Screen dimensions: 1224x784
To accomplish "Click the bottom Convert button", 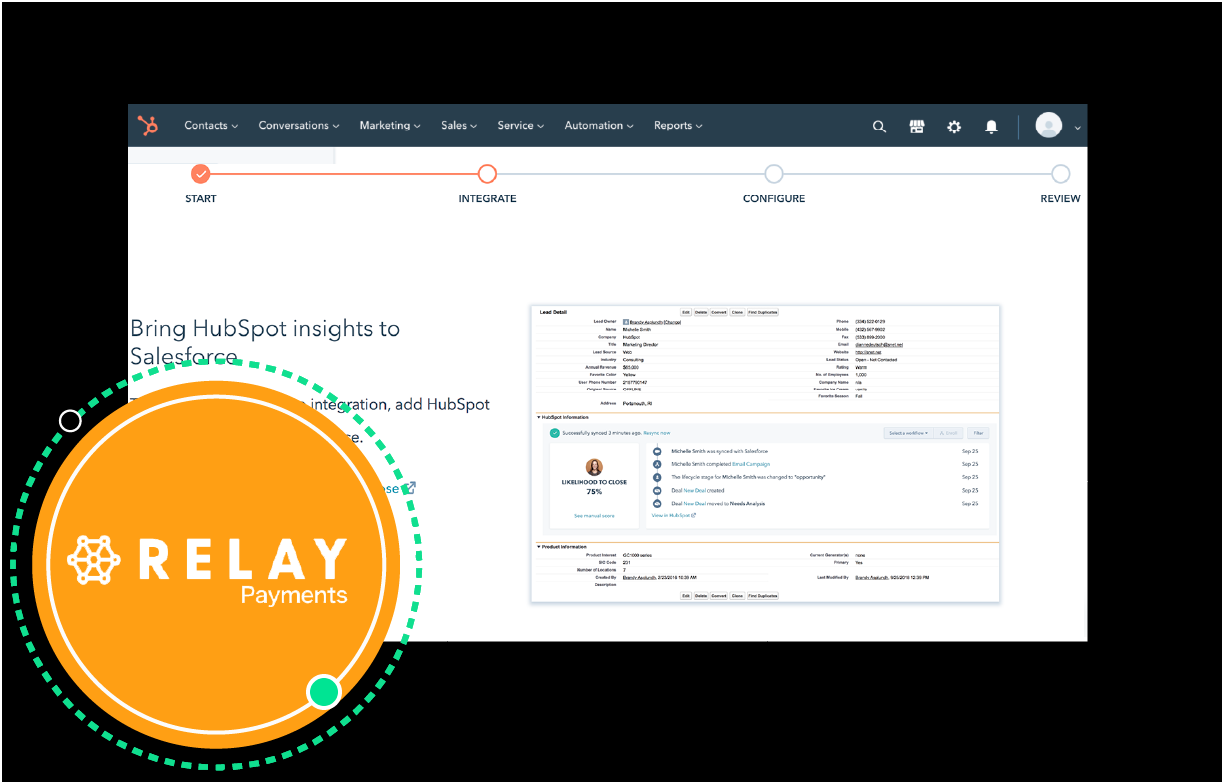I will (x=719, y=595).
